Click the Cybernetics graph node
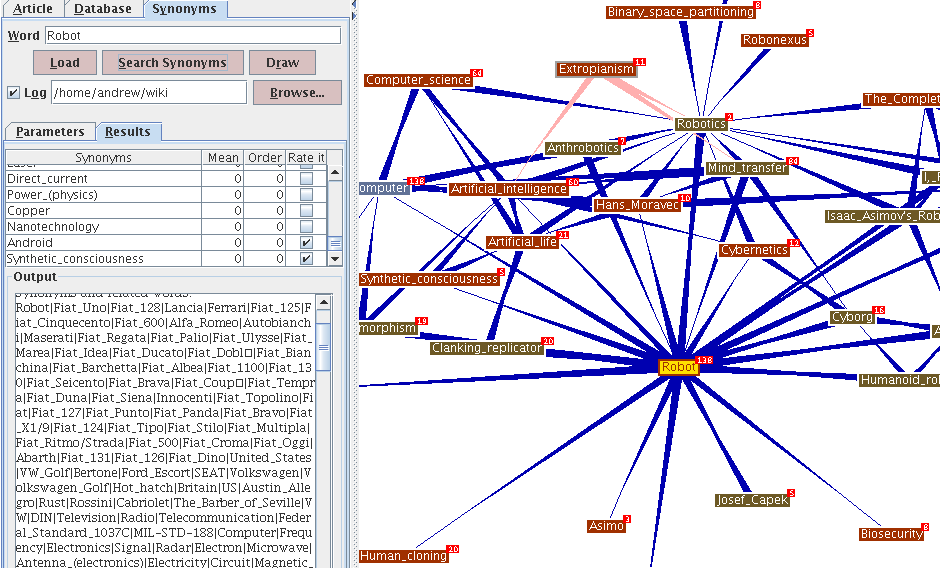 pos(754,250)
